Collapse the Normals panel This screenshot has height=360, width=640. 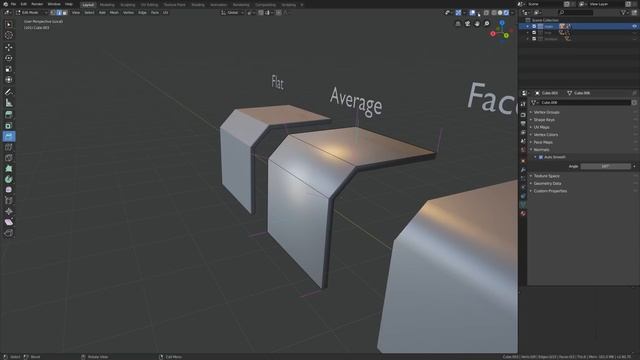pos(542,150)
